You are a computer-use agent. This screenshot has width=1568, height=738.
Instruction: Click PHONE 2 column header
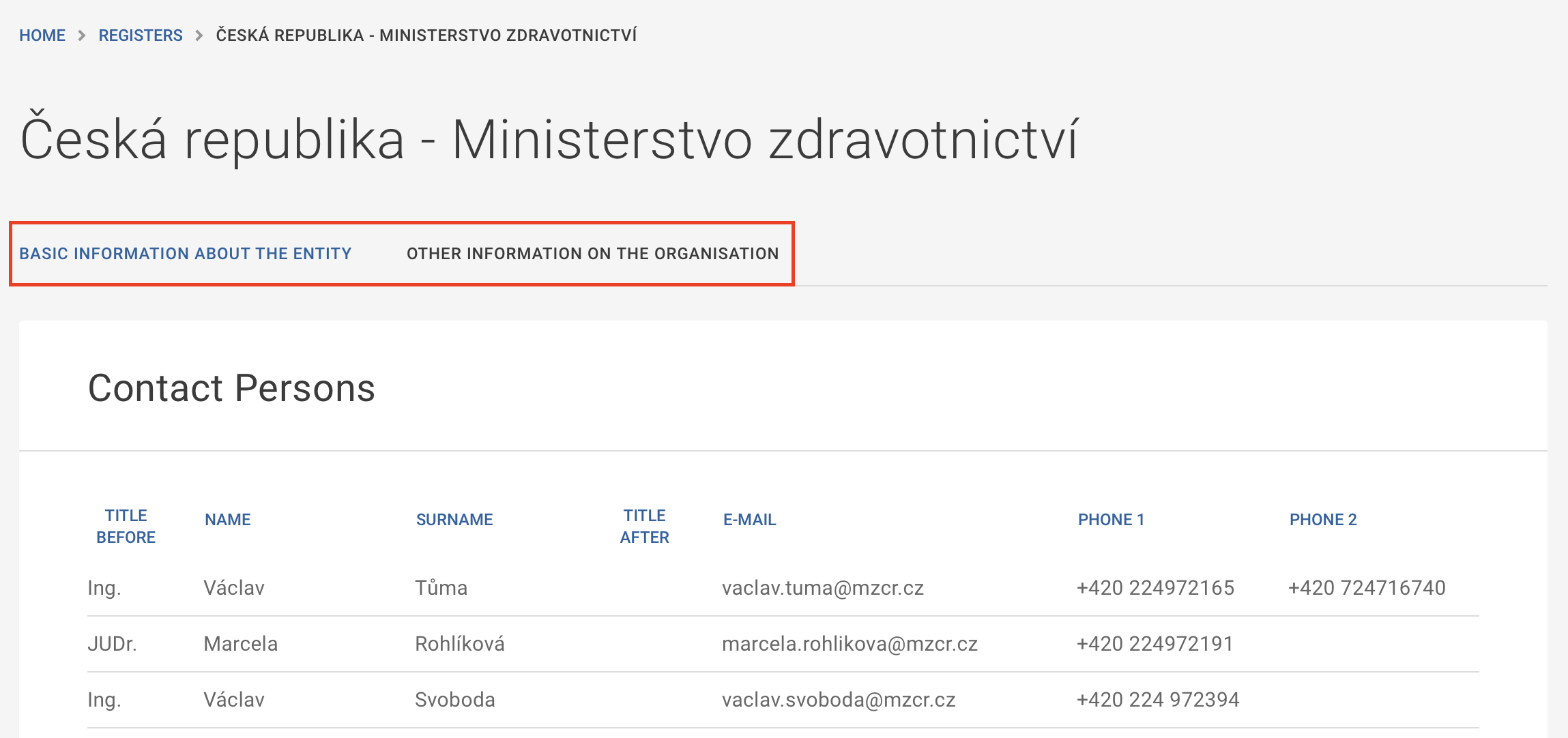[x=1322, y=520]
